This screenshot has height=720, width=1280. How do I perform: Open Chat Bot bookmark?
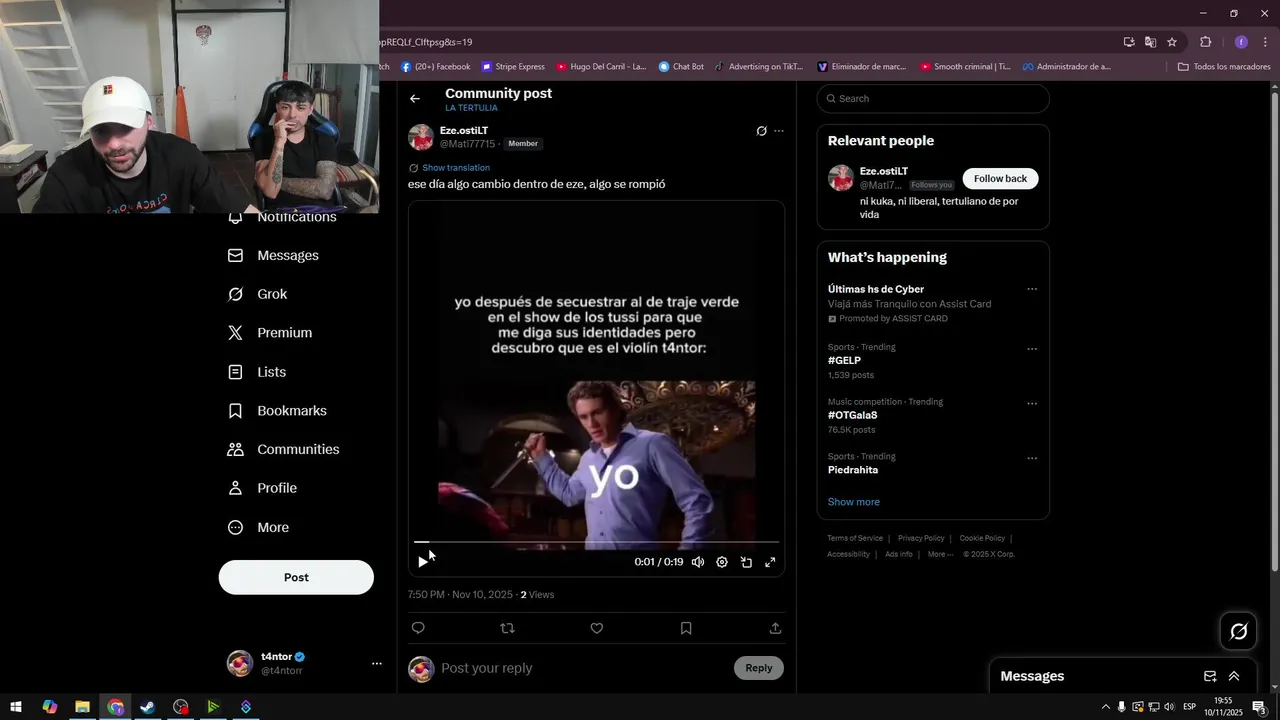(681, 67)
